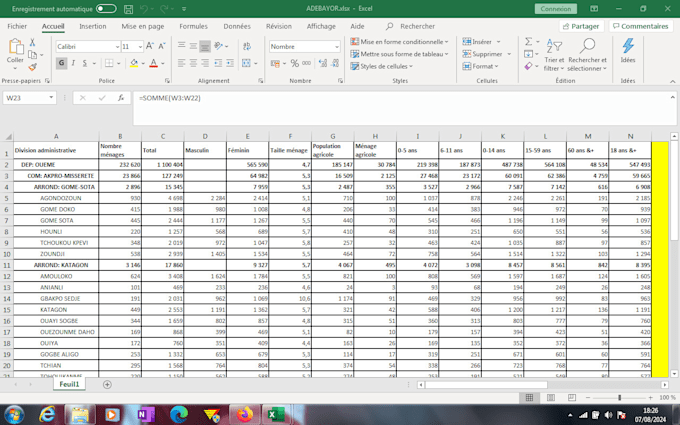Click the Insert Function fx icon
The width and height of the screenshot is (680, 425).
pos(121,98)
